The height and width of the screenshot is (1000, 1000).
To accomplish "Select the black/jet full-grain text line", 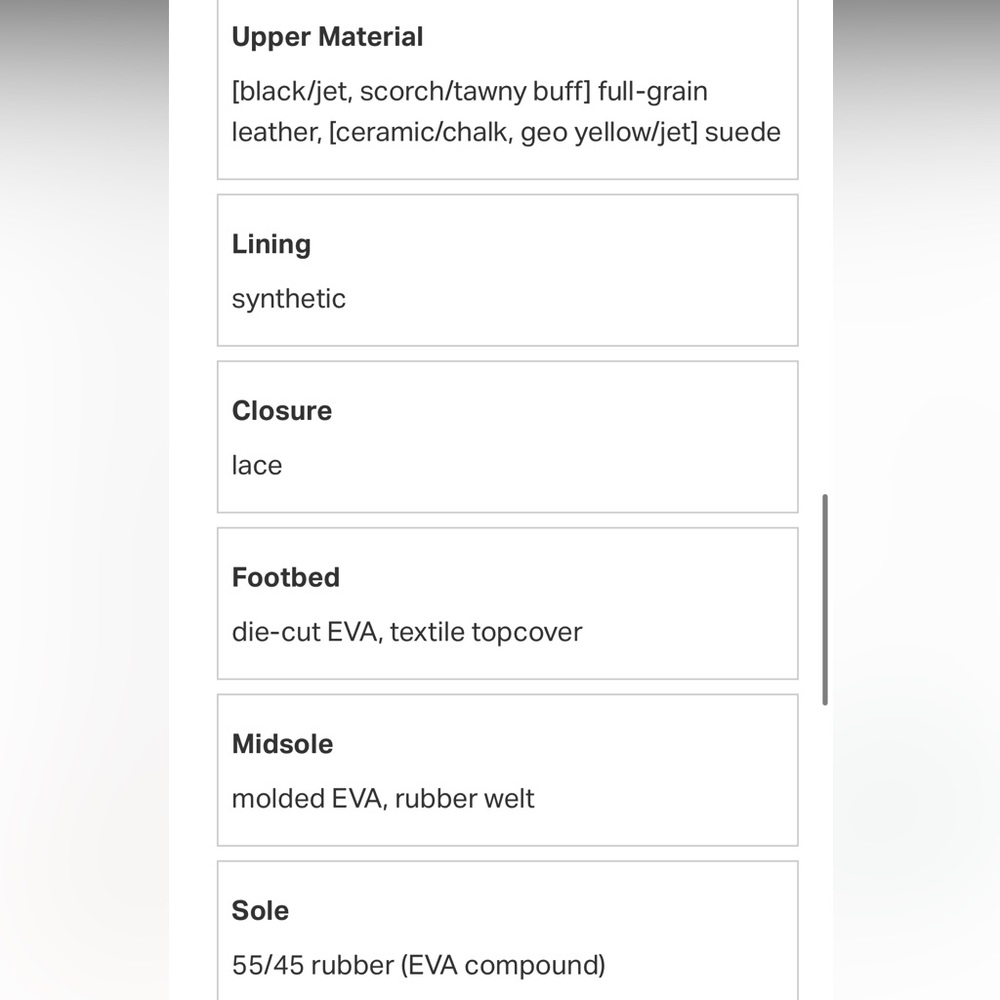I will click(469, 92).
